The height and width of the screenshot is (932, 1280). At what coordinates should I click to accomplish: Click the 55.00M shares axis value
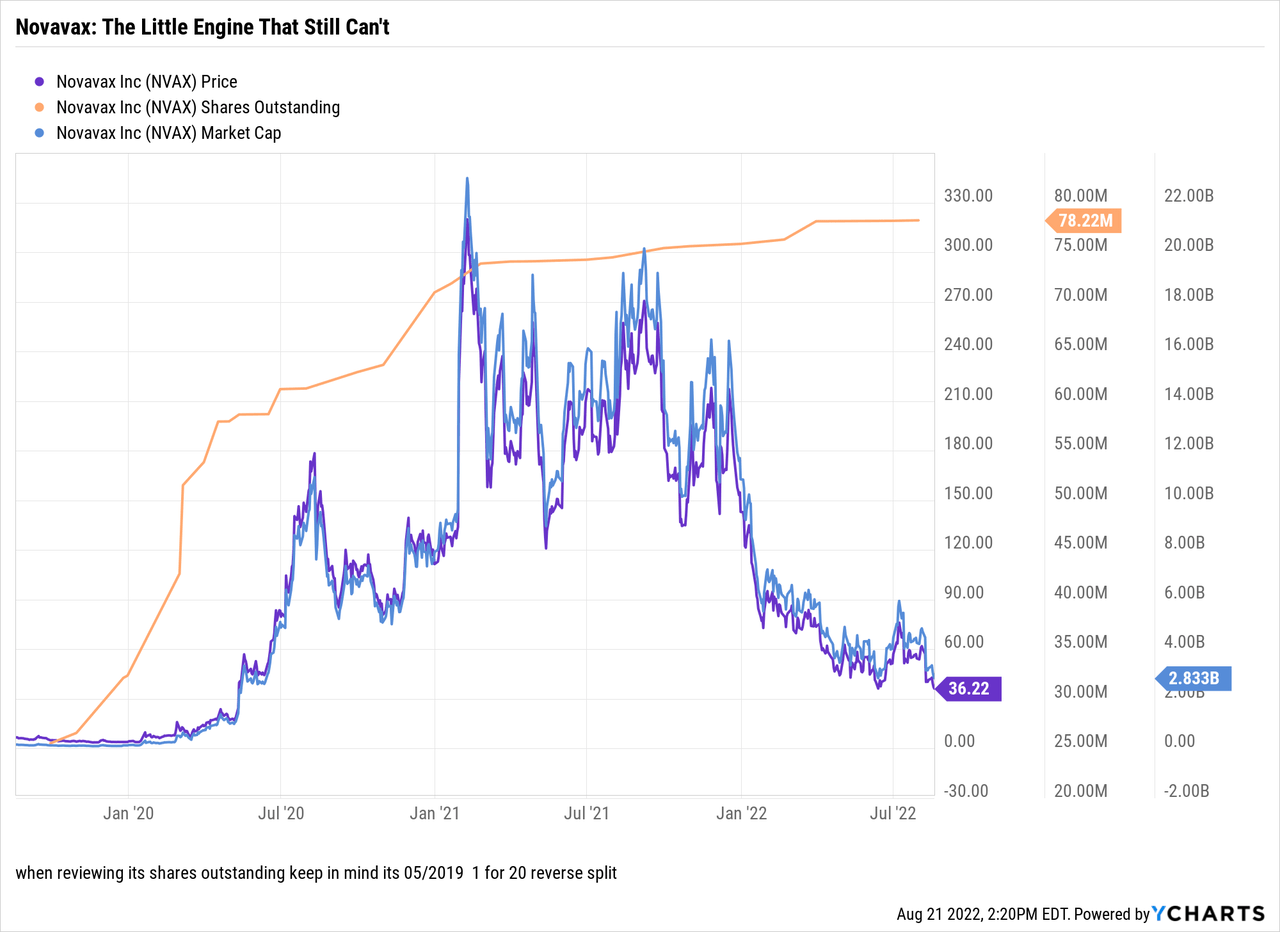(1083, 444)
